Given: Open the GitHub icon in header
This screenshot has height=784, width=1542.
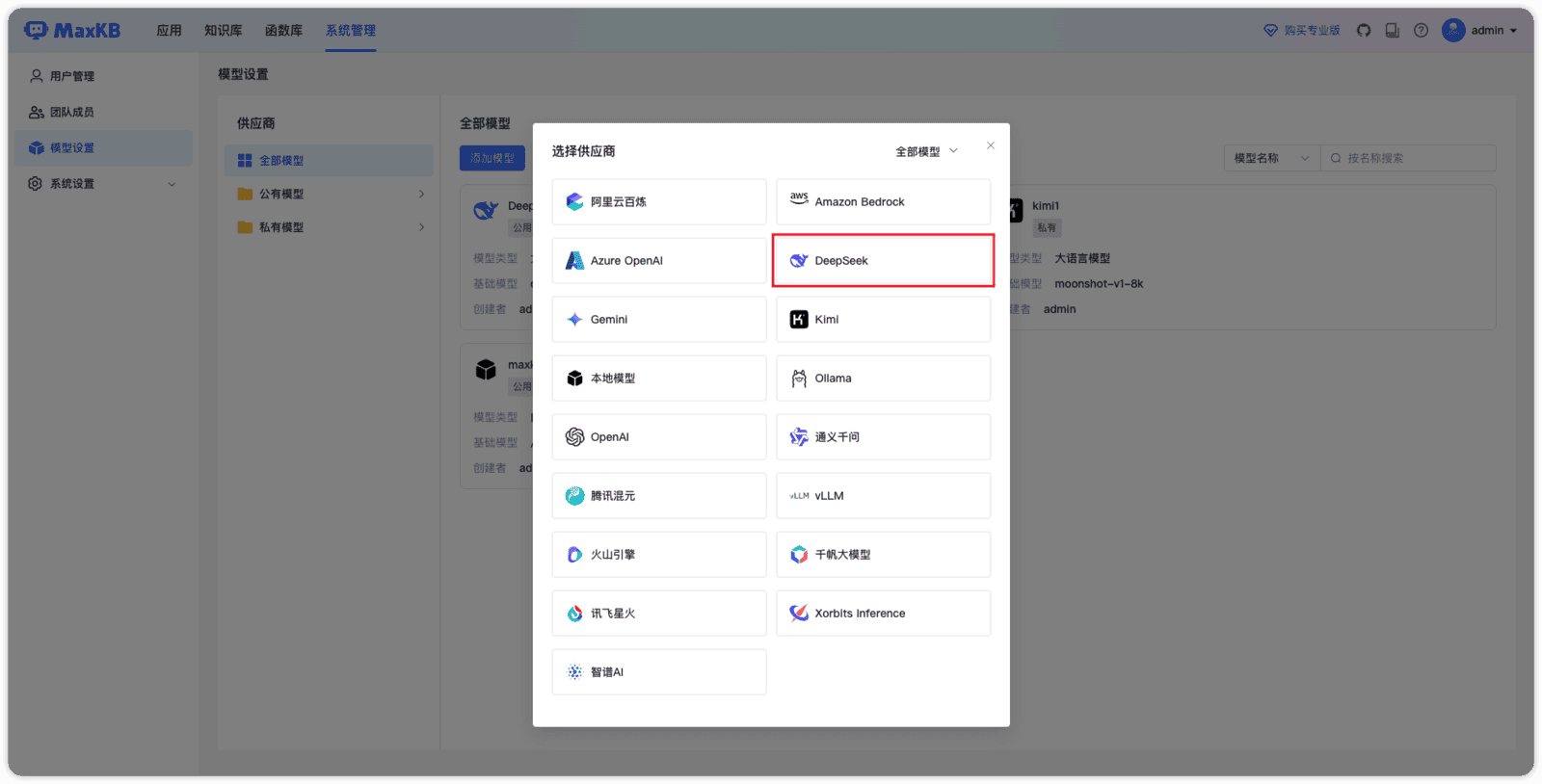Looking at the screenshot, I should coord(1364,31).
